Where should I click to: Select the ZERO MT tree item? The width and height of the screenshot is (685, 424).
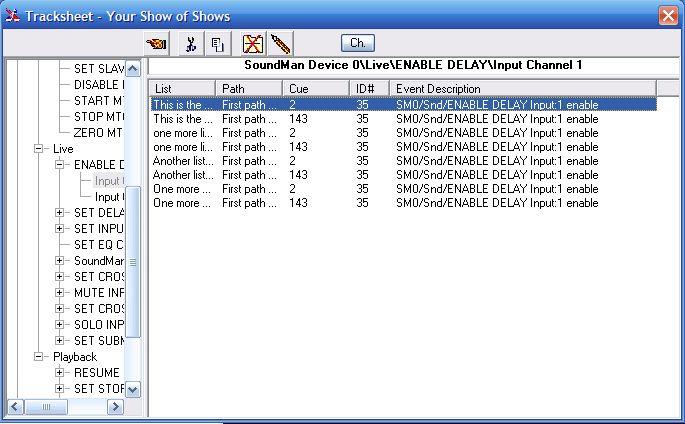tap(98, 132)
